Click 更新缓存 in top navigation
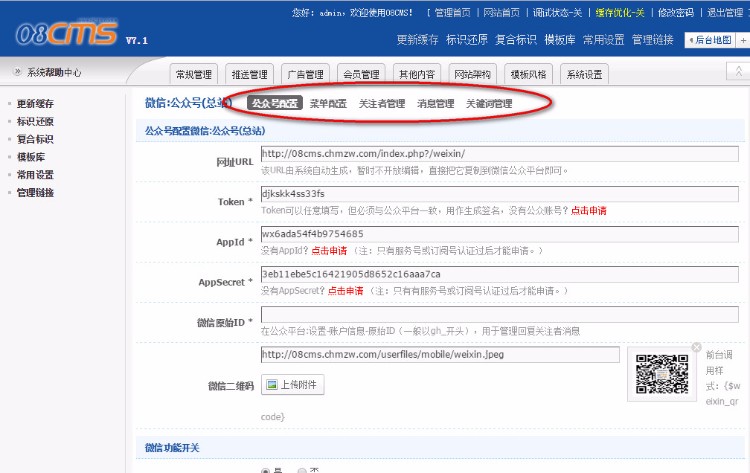This screenshot has width=750, height=473. click(x=417, y=40)
